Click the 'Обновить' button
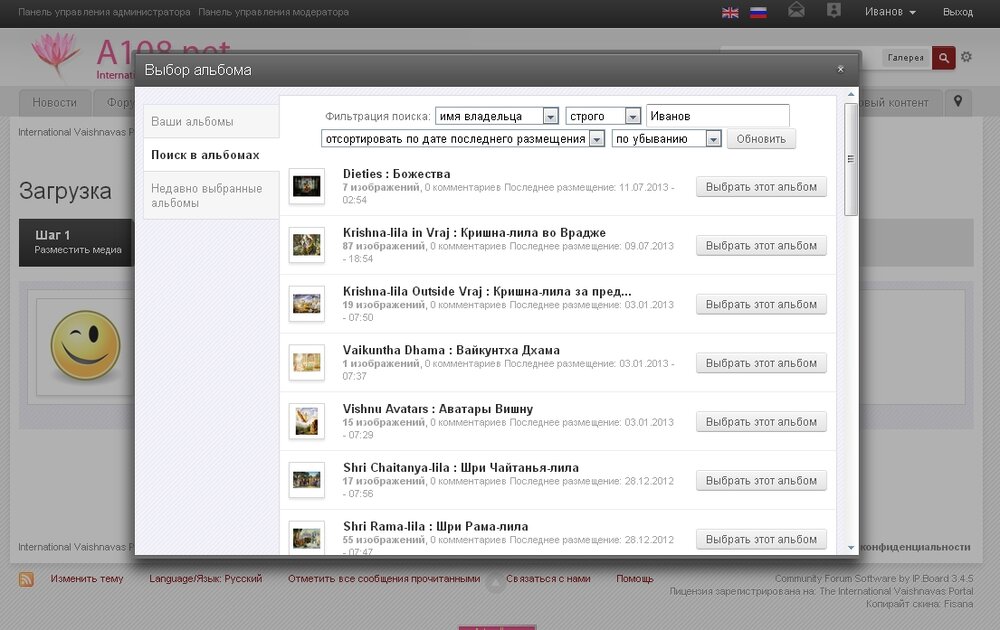Viewport: 1000px width, 630px height. (761, 139)
